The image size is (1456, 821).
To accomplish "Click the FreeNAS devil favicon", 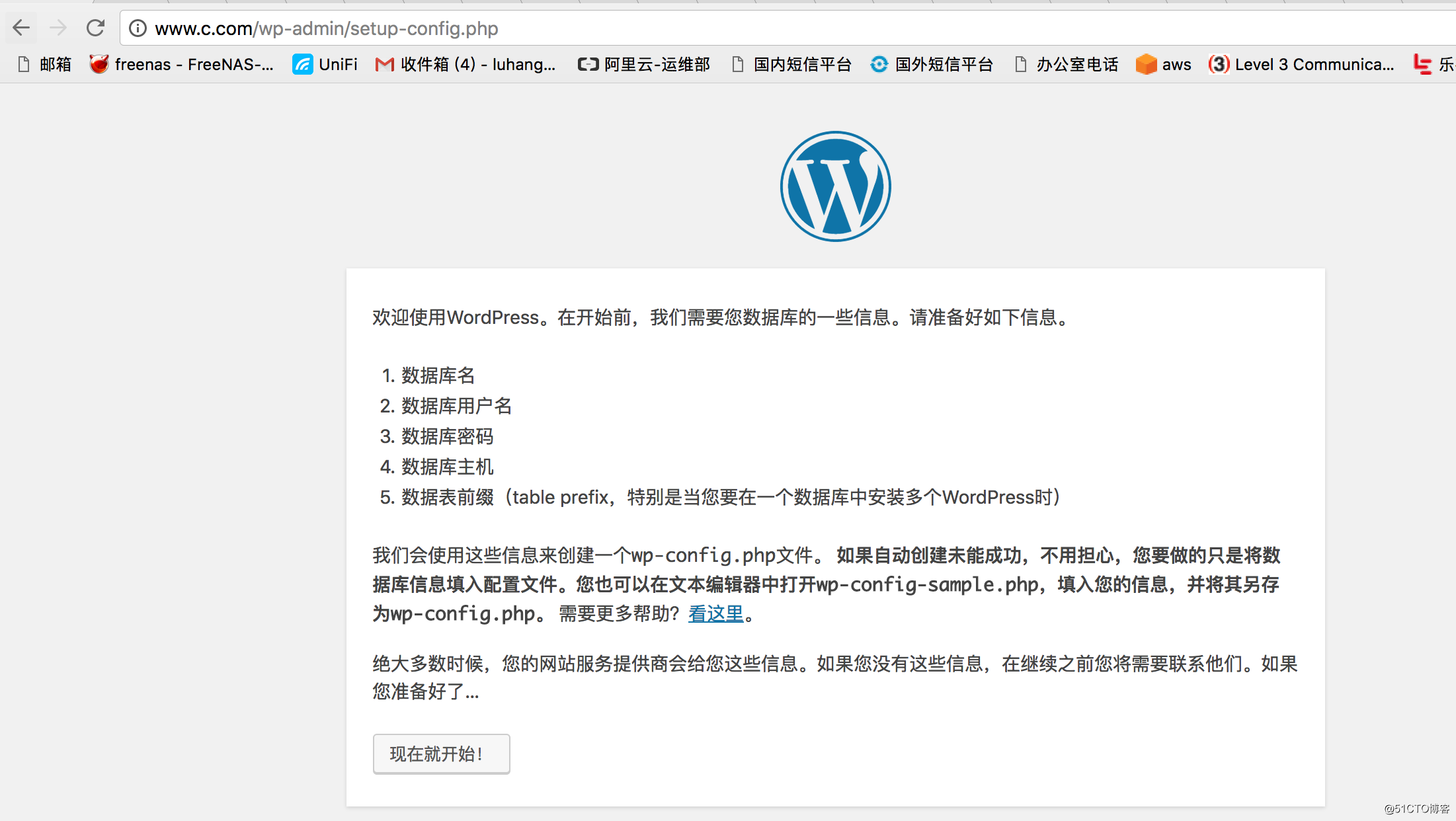I will tap(99, 64).
